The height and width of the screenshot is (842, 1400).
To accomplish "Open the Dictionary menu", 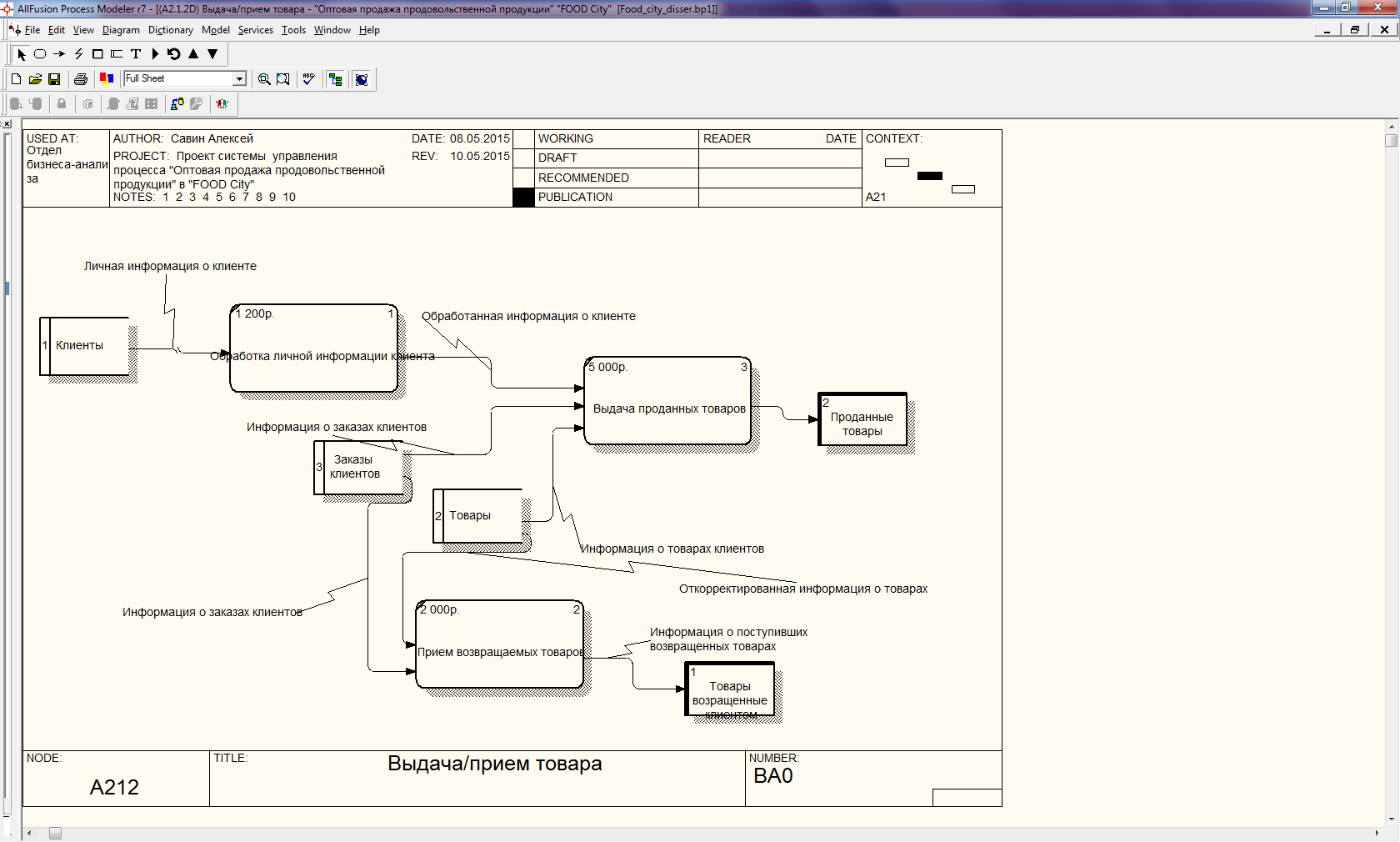I will click(x=170, y=30).
